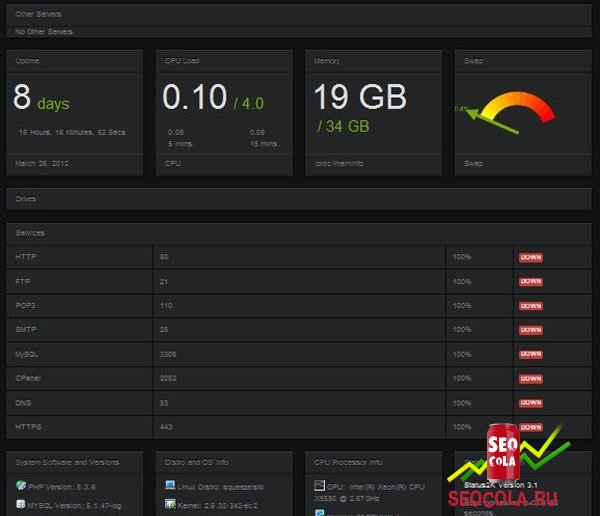Open the Other Servers panel header

click(x=299, y=15)
